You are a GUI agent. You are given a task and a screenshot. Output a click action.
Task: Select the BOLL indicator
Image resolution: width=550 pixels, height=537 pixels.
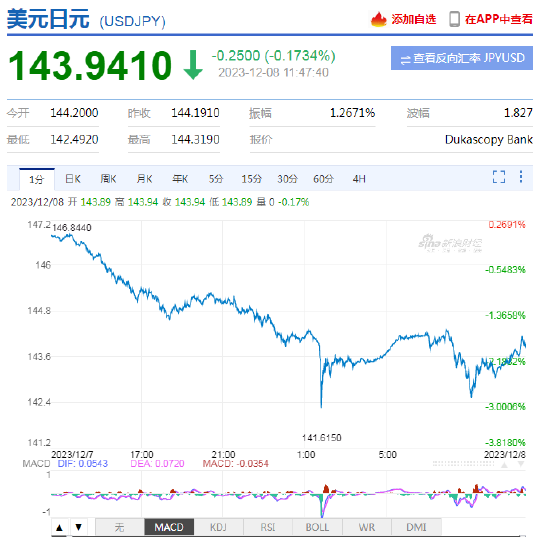click(x=317, y=527)
